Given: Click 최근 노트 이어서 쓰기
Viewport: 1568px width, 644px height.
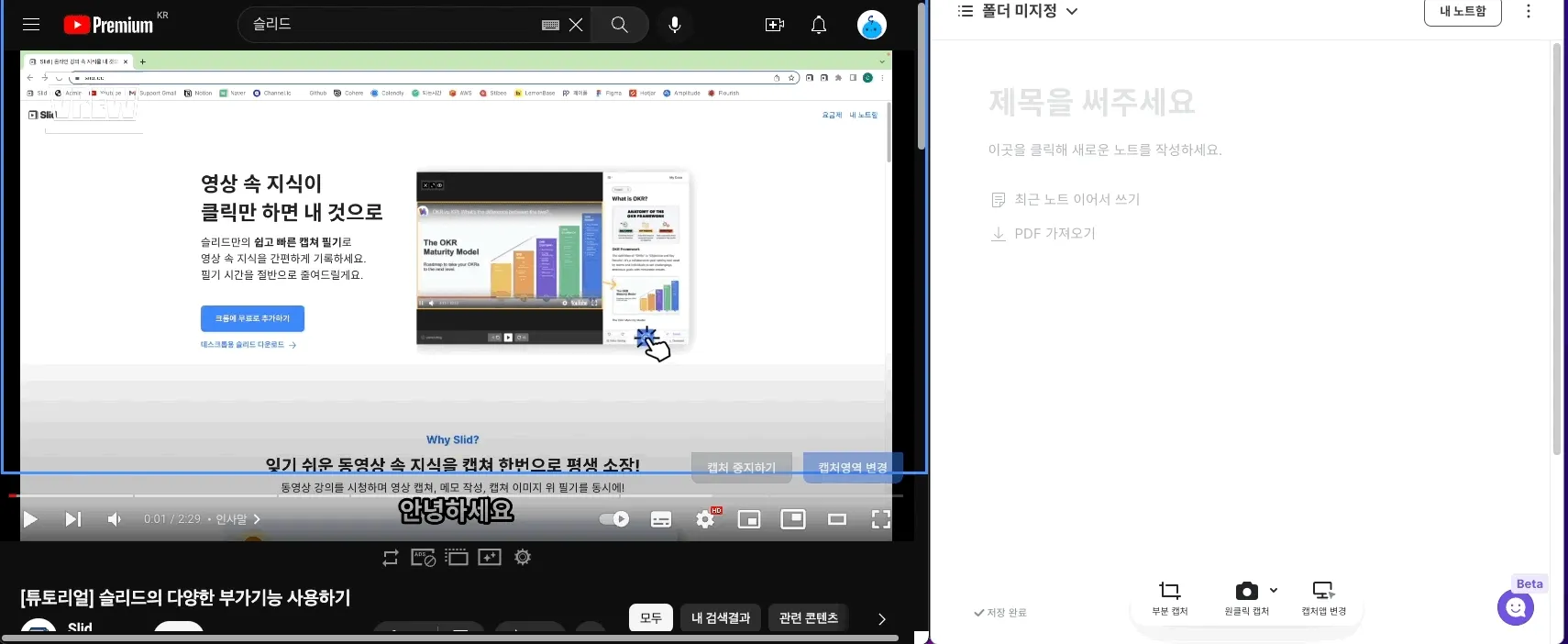Looking at the screenshot, I should point(1066,199).
